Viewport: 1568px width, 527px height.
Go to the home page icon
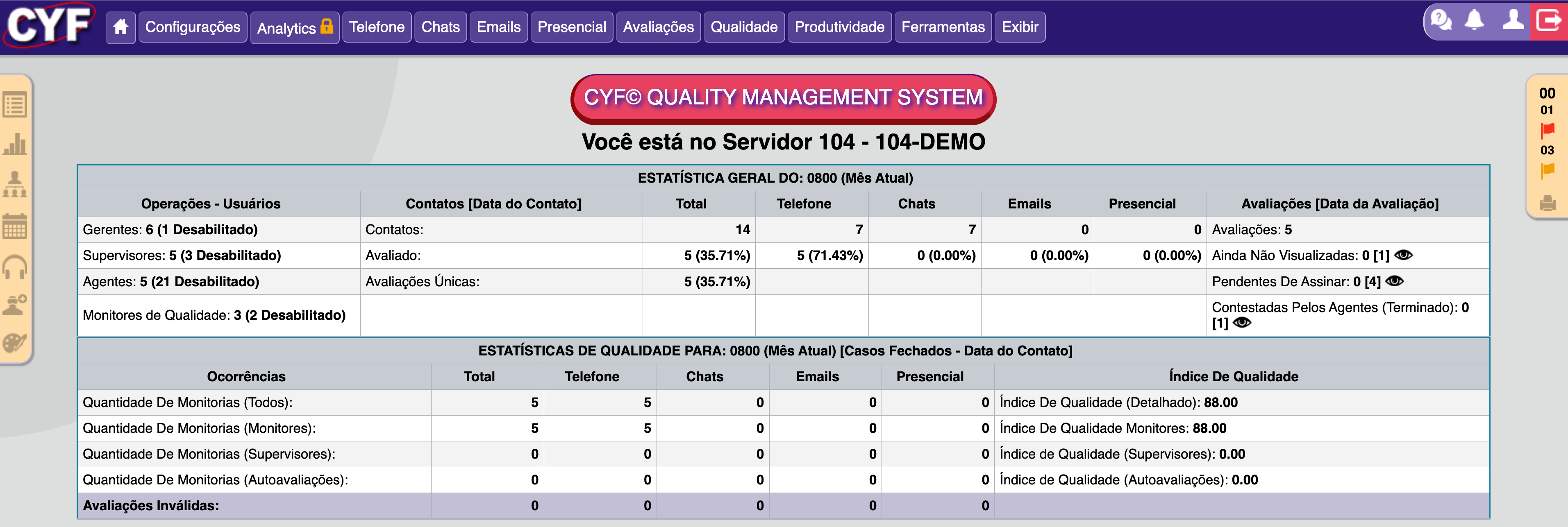pos(120,27)
